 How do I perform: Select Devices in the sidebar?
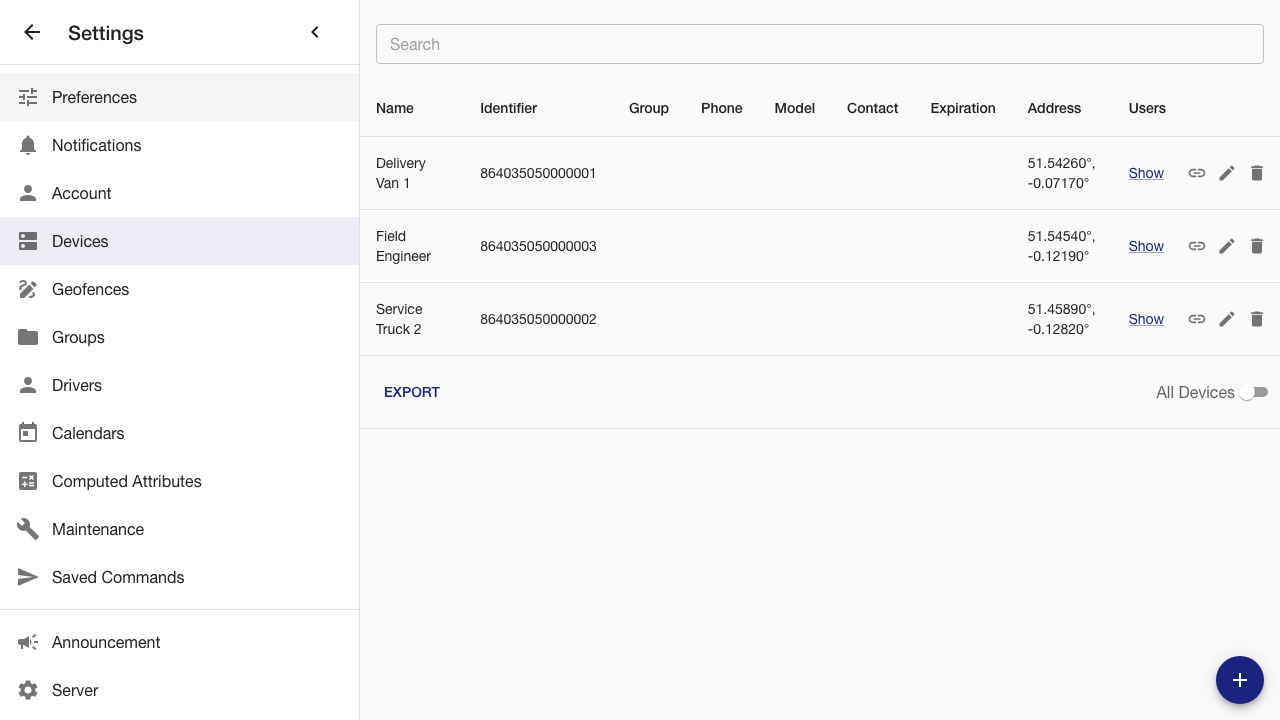[x=179, y=241]
